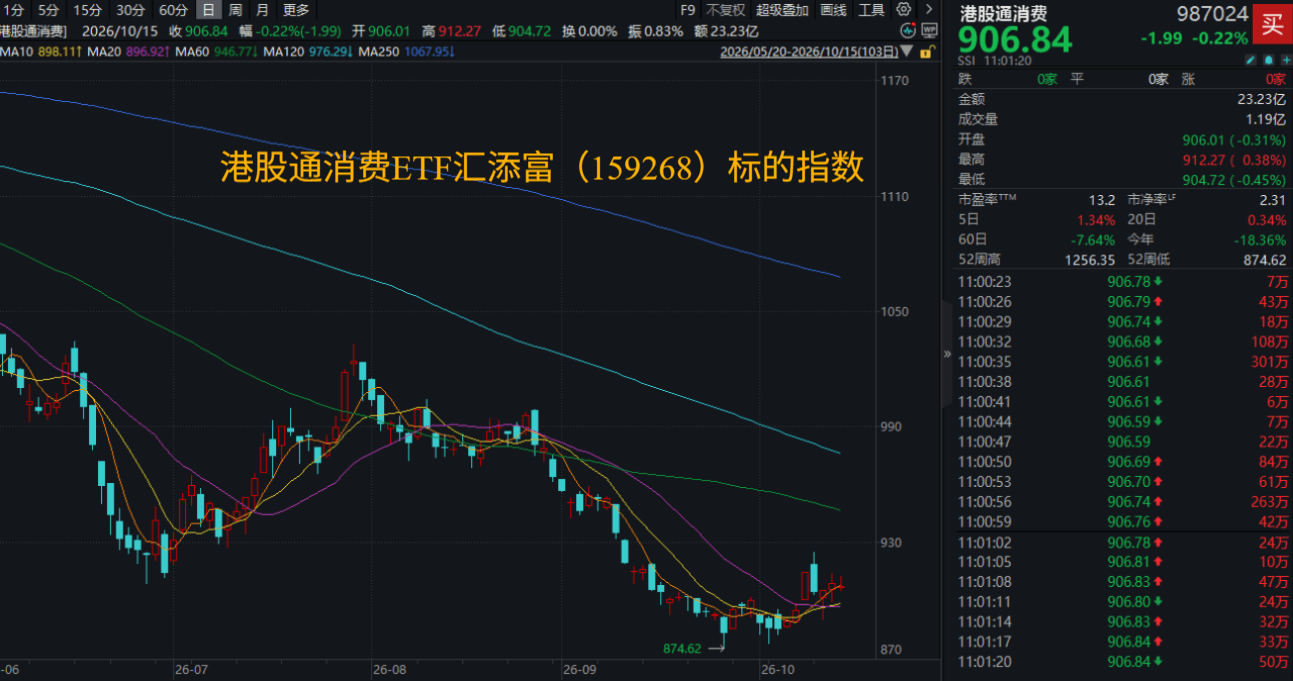1293x681 pixels.
Task: Click the F9 button
Action: point(687,10)
